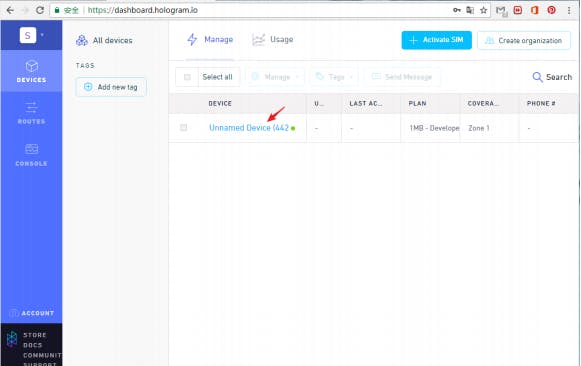The image size is (581, 366).
Task: Reload the page with refresh icon
Action: pyautogui.click(x=40, y=10)
